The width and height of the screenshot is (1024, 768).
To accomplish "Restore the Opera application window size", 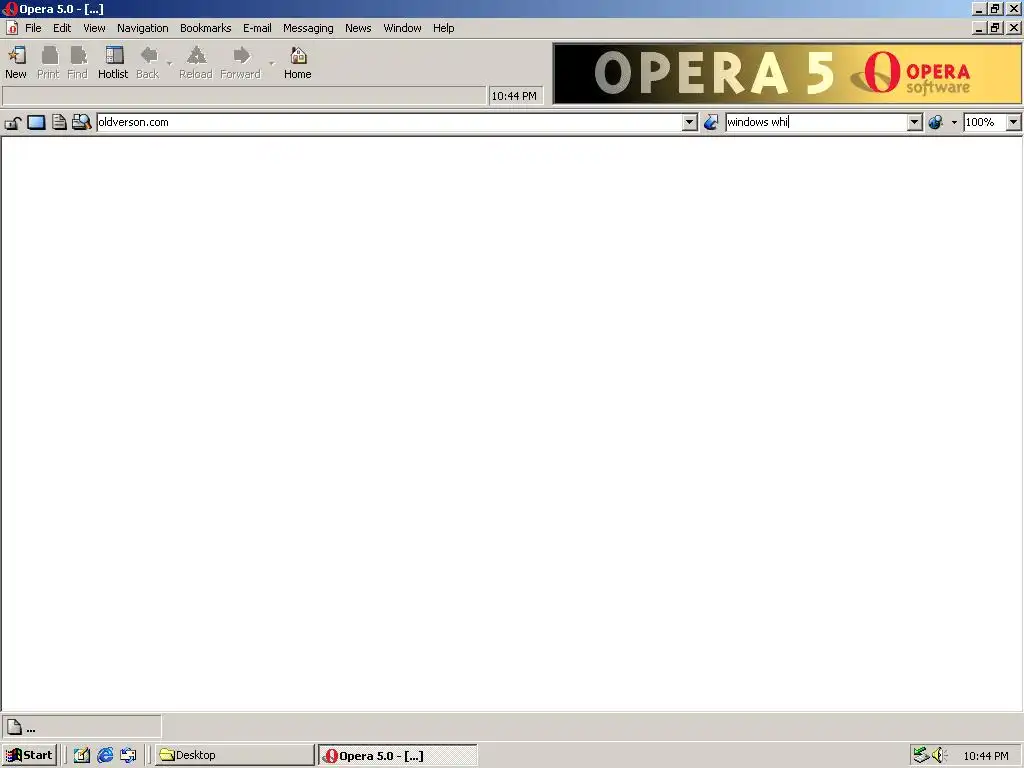I will [995, 9].
